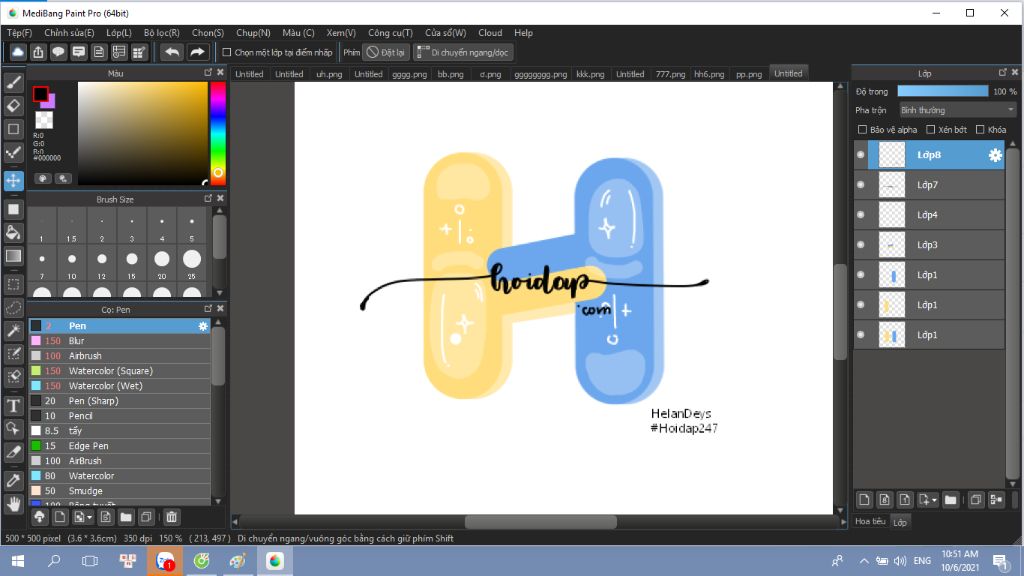Select the Edge Pen brush
The width and height of the screenshot is (1024, 576).
point(120,446)
